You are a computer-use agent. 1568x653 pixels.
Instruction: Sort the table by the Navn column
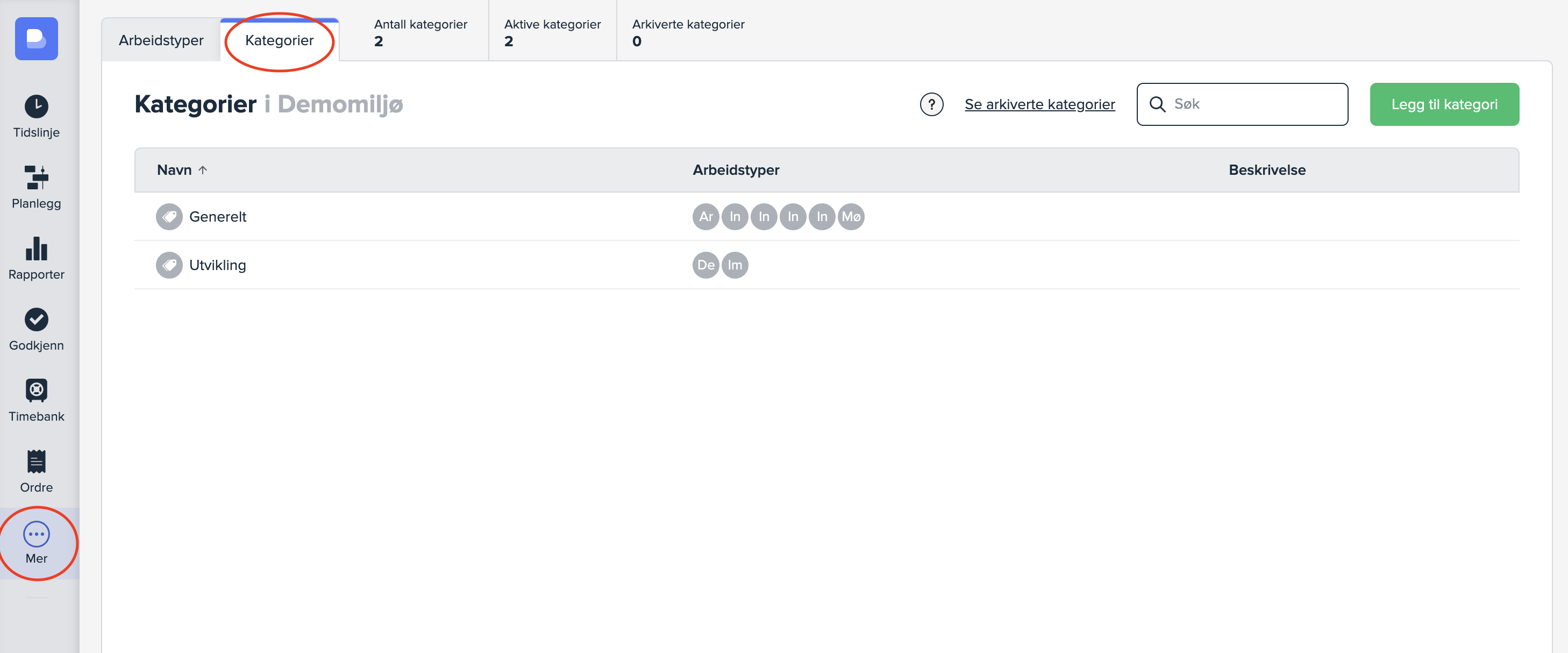(x=175, y=170)
